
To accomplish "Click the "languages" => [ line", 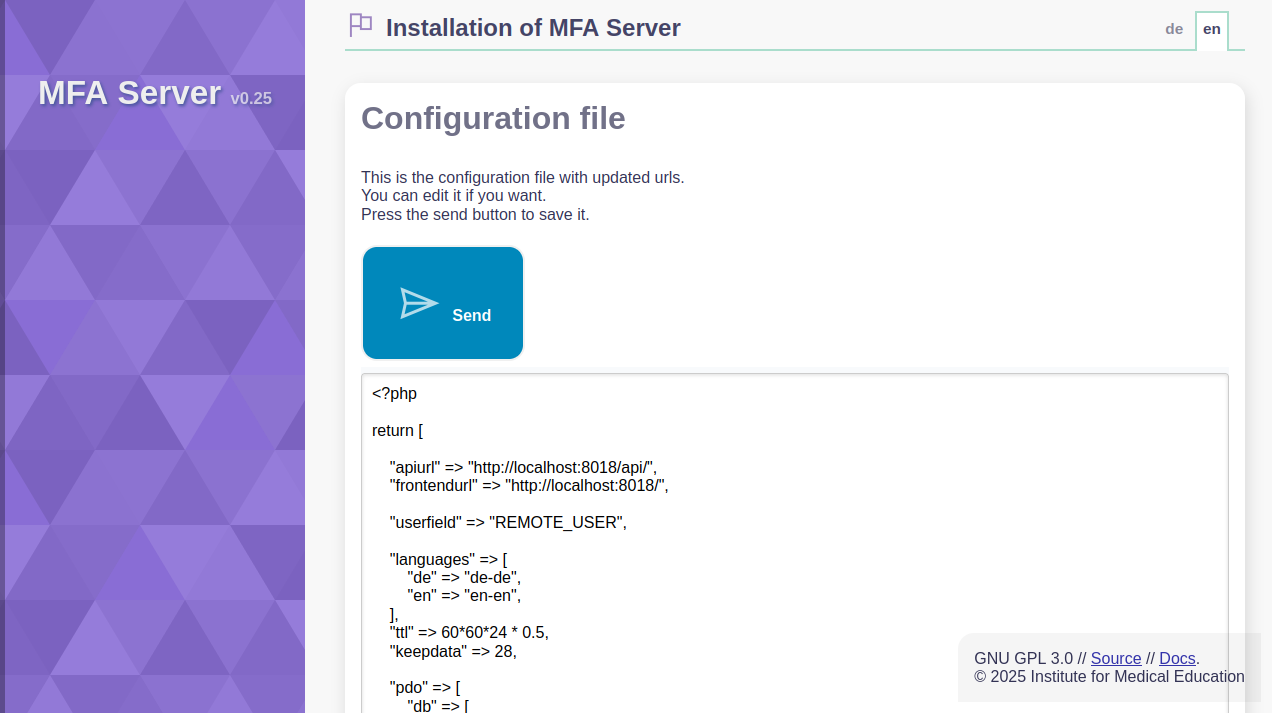I will point(448,559).
